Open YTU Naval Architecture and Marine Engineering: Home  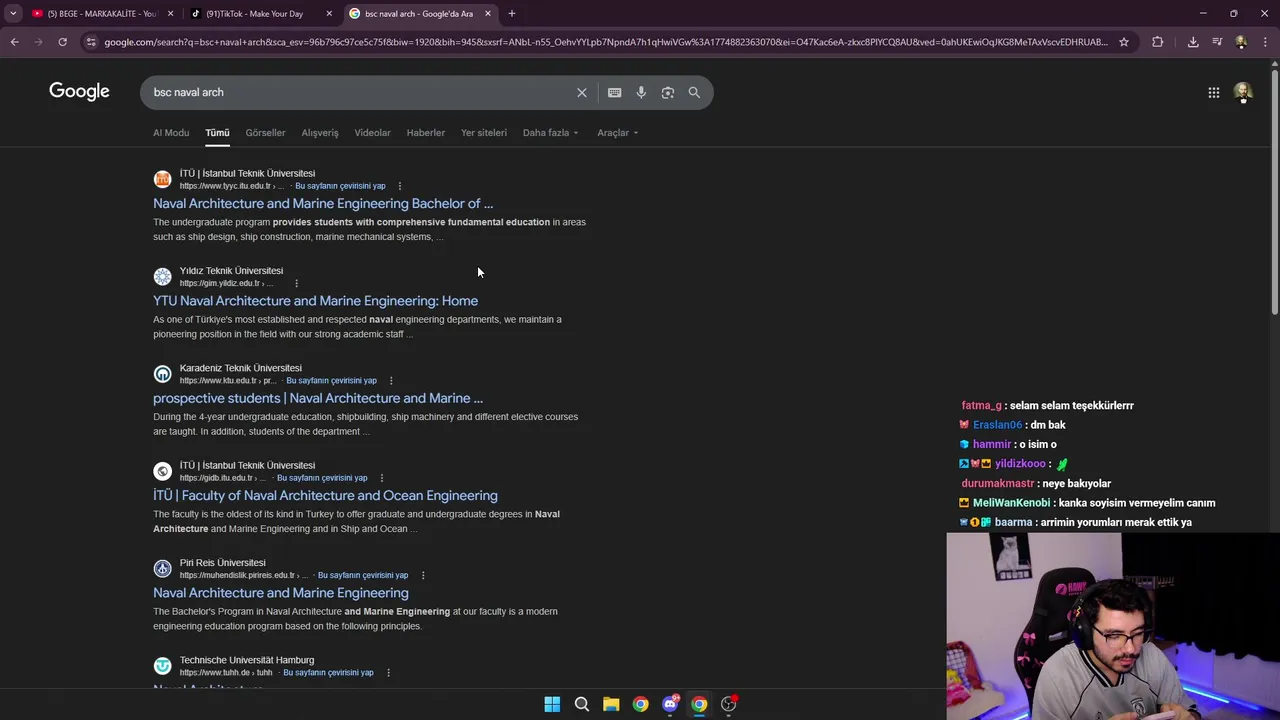coord(315,301)
